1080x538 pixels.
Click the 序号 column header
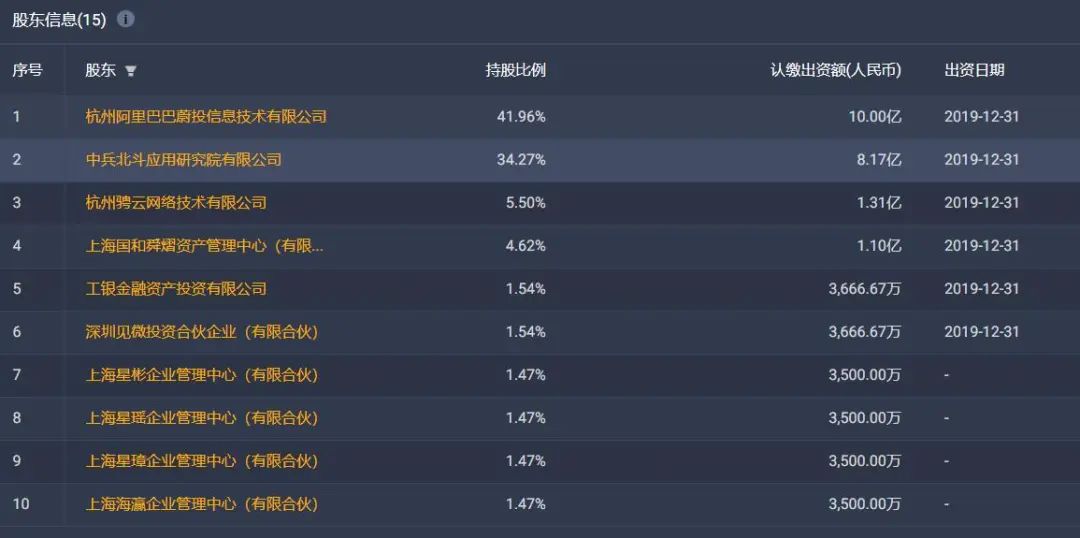pyautogui.click(x=27, y=70)
